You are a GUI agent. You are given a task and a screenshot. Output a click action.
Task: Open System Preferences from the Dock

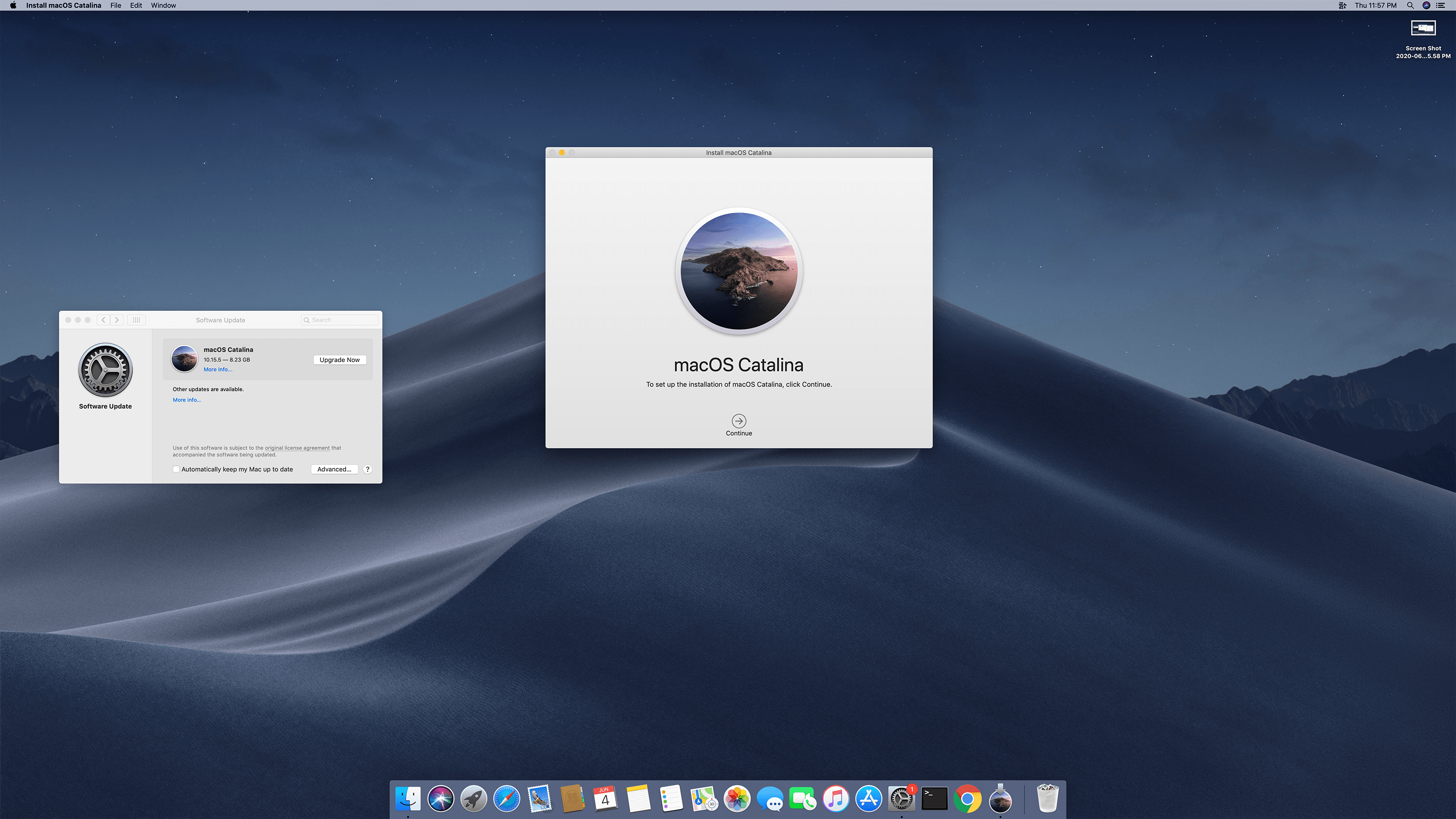901,799
